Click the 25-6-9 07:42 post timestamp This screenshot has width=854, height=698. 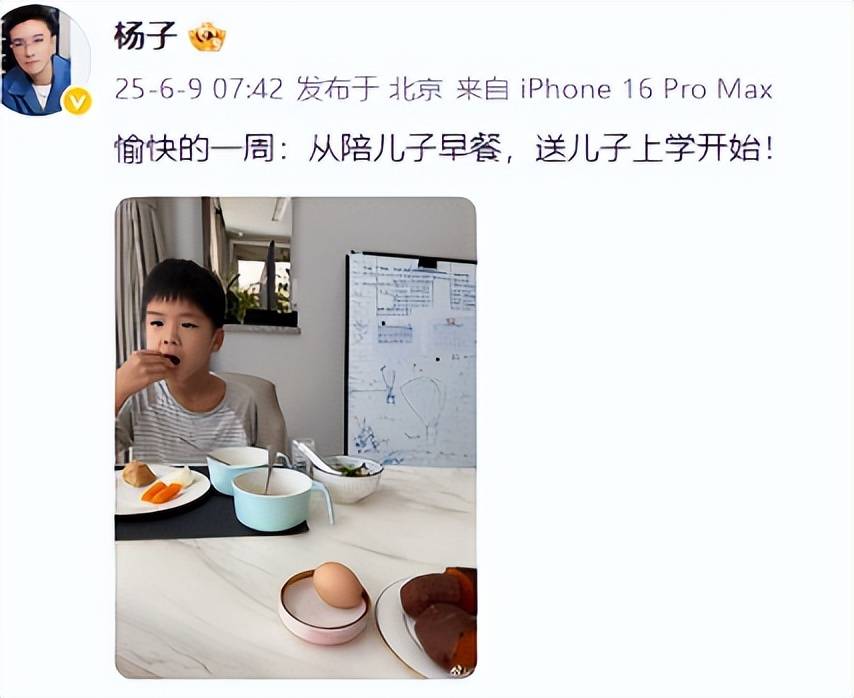pos(199,89)
